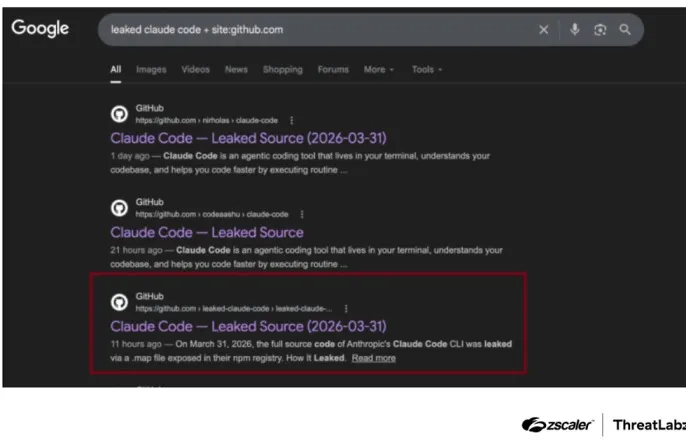This screenshot has width=686, height=440.
Task: Switch to the Shopping tab
Action: [x=283, y=70]
